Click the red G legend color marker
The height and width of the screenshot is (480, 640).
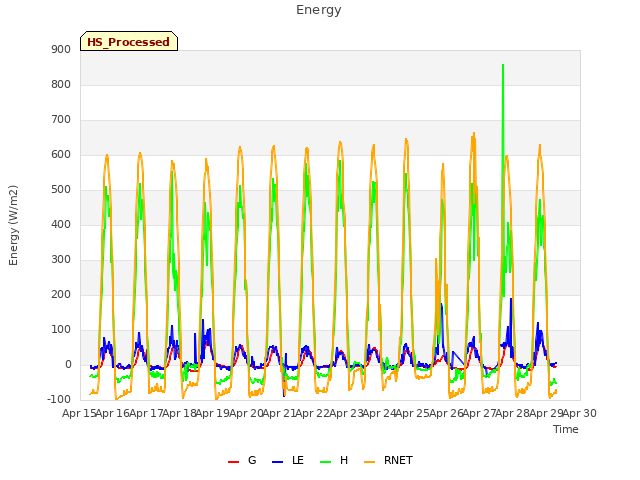(233, 462)
